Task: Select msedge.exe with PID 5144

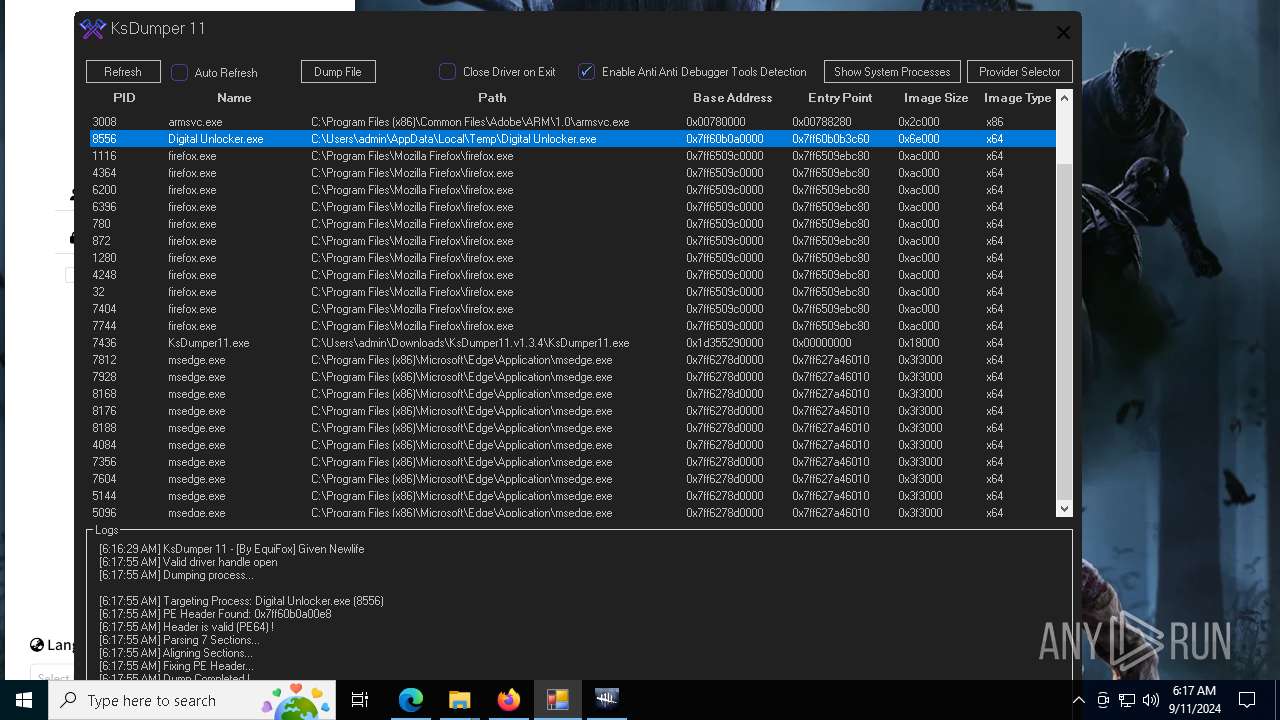Action: (572, 496)
